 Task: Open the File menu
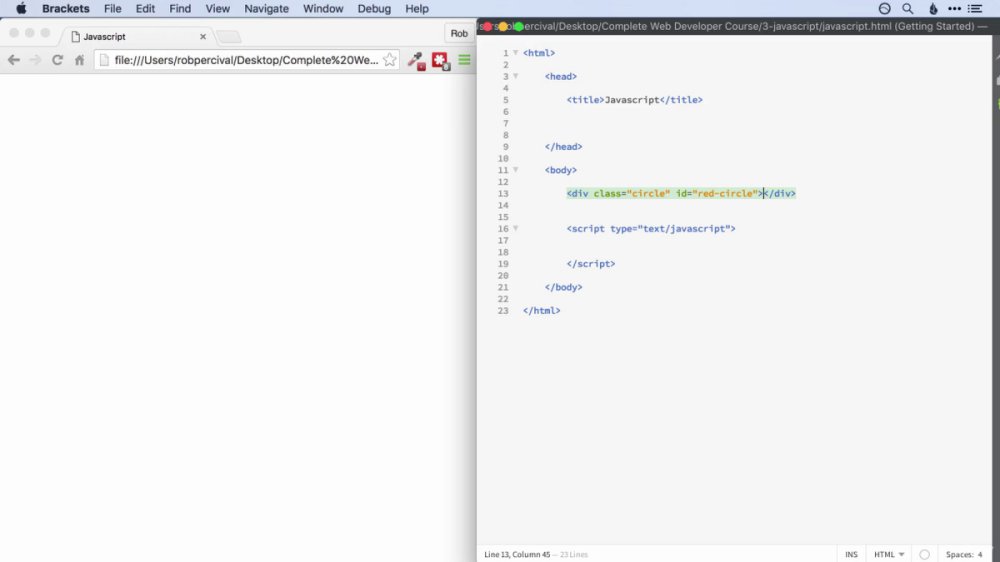113,9
